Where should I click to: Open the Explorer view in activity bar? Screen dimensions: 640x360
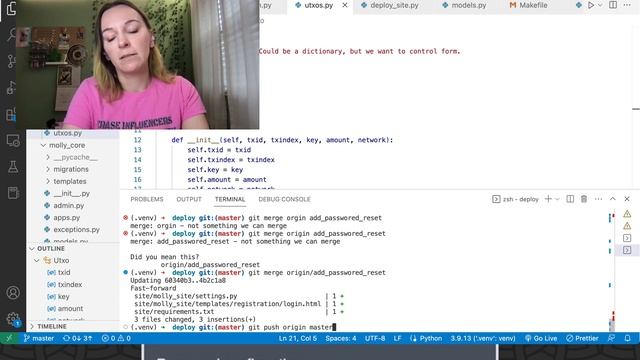pos(11,8)
